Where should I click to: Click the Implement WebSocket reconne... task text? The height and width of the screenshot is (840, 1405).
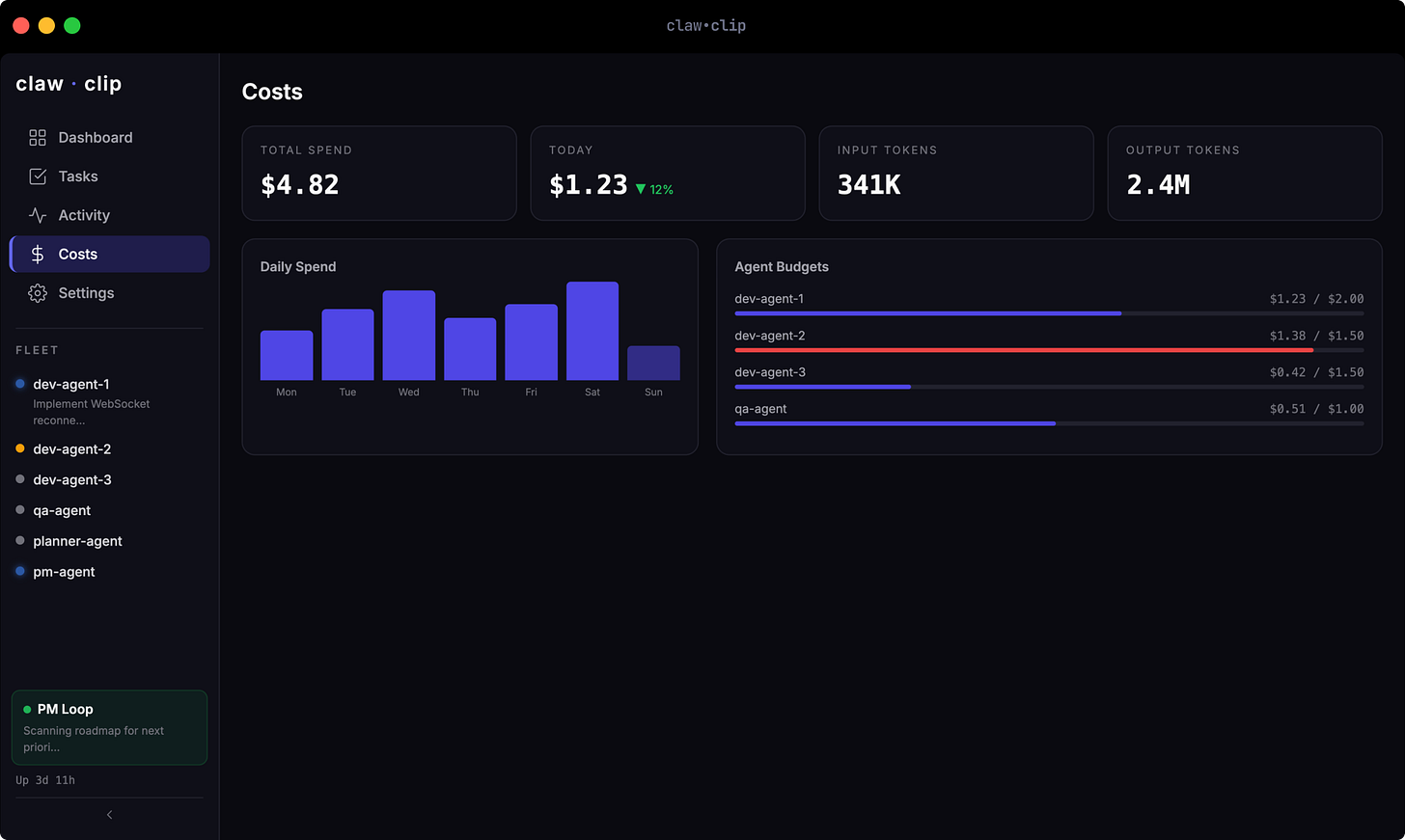coord(92,412)
